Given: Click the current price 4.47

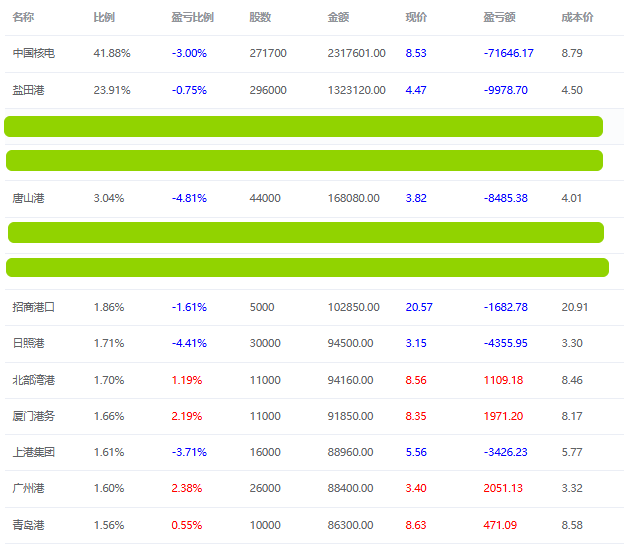Looking at the screenshot, I should pos(416,90).
